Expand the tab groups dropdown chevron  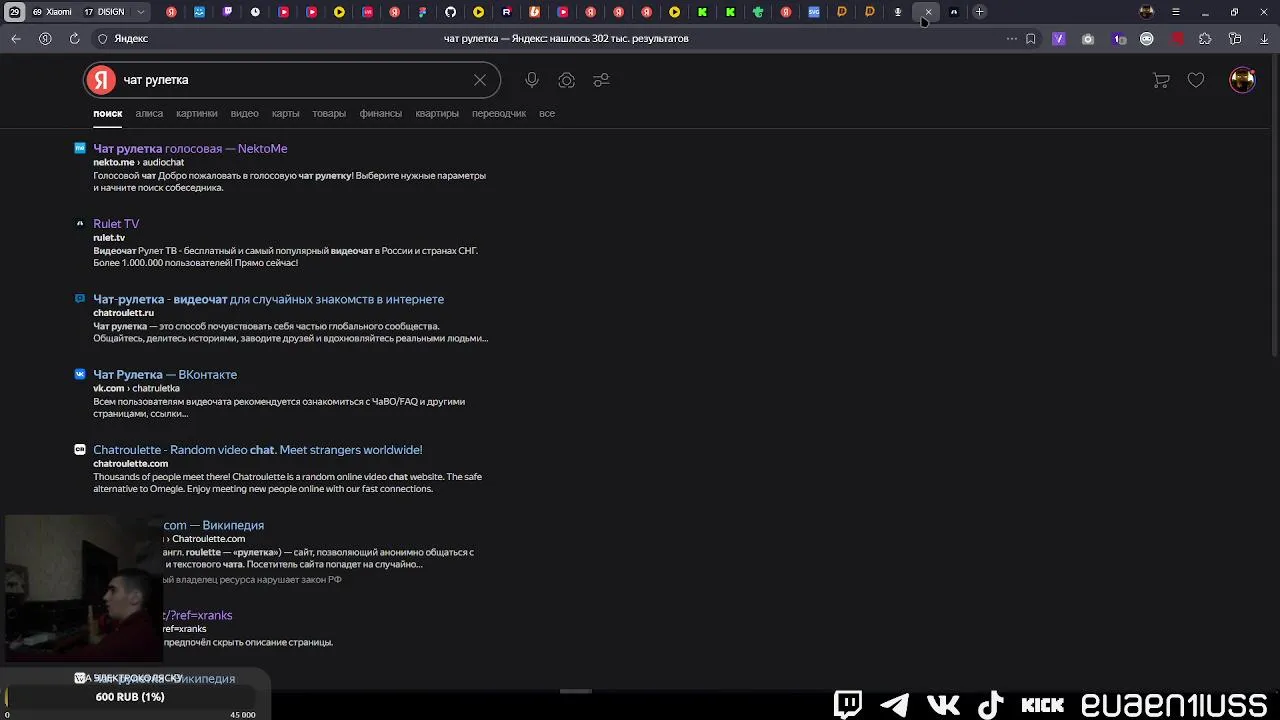(x=141, y=12)
